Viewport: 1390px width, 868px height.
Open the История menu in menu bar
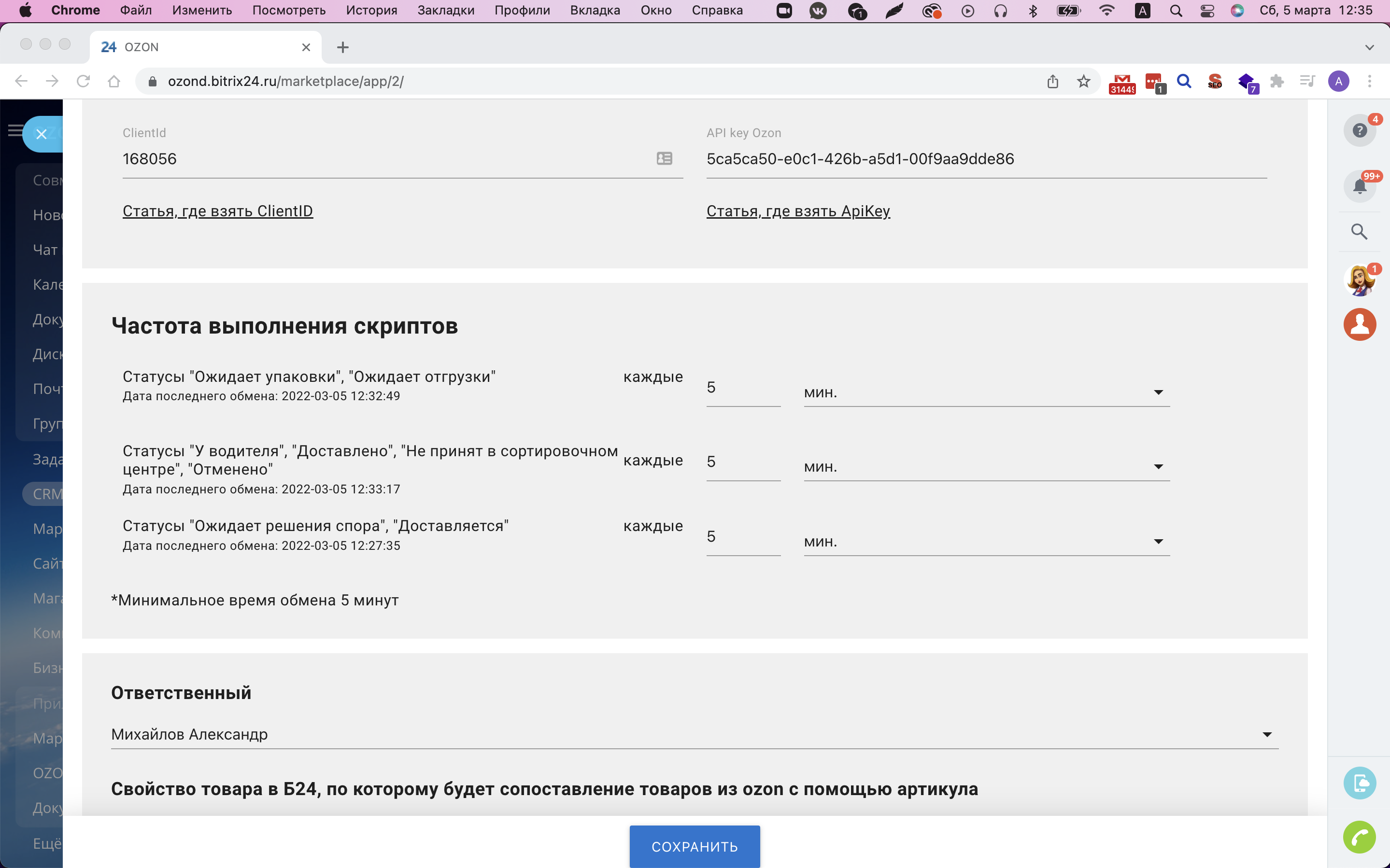(x=371, y=10)
